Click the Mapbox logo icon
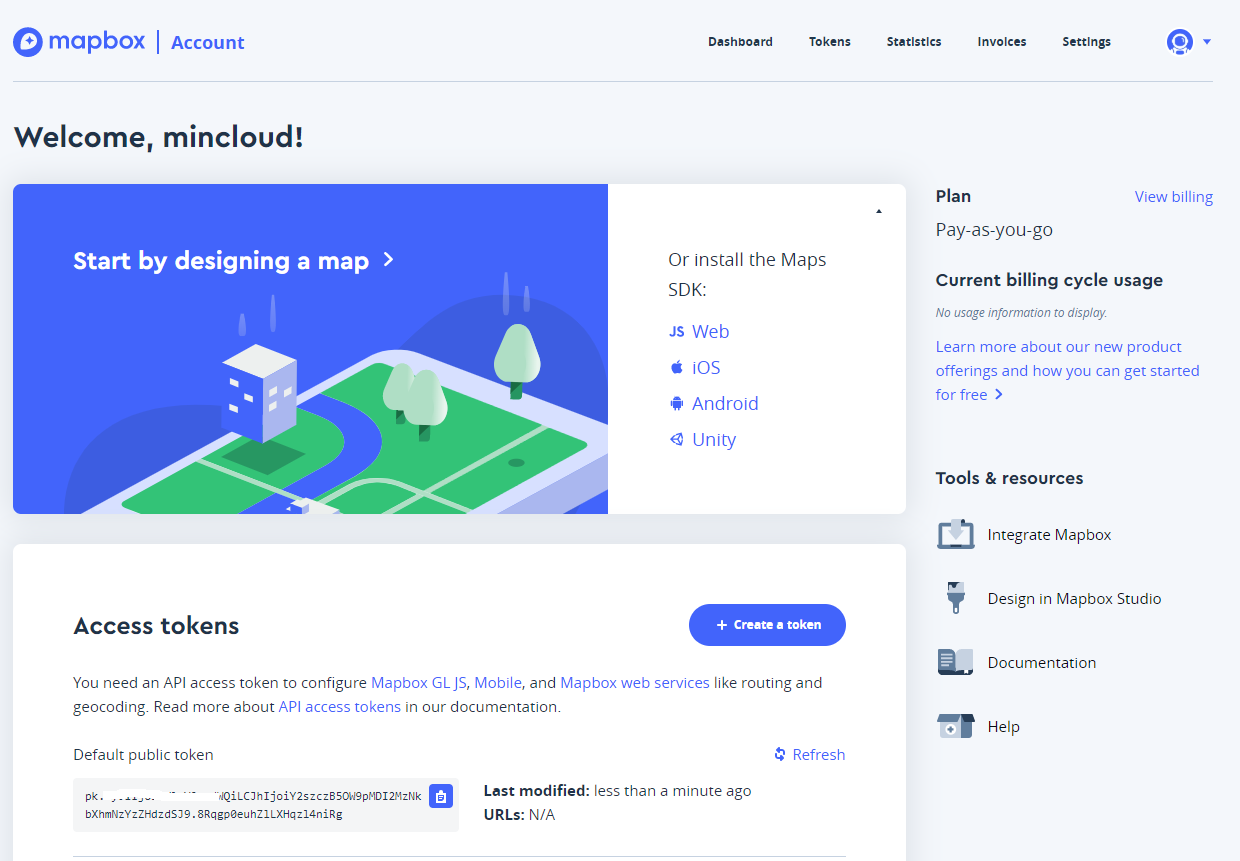 (28, 42)
